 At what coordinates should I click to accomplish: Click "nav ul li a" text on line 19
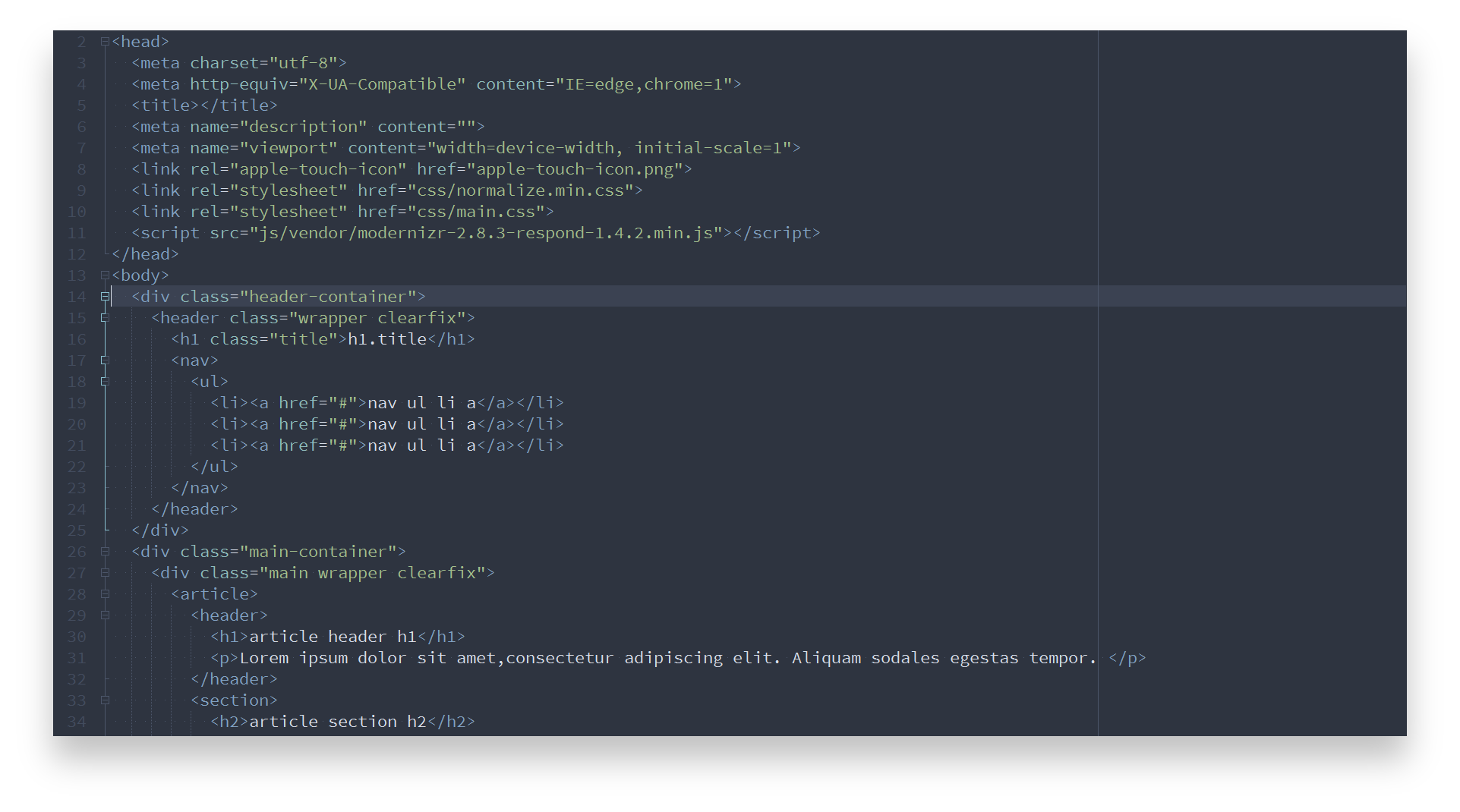[422, 403]
